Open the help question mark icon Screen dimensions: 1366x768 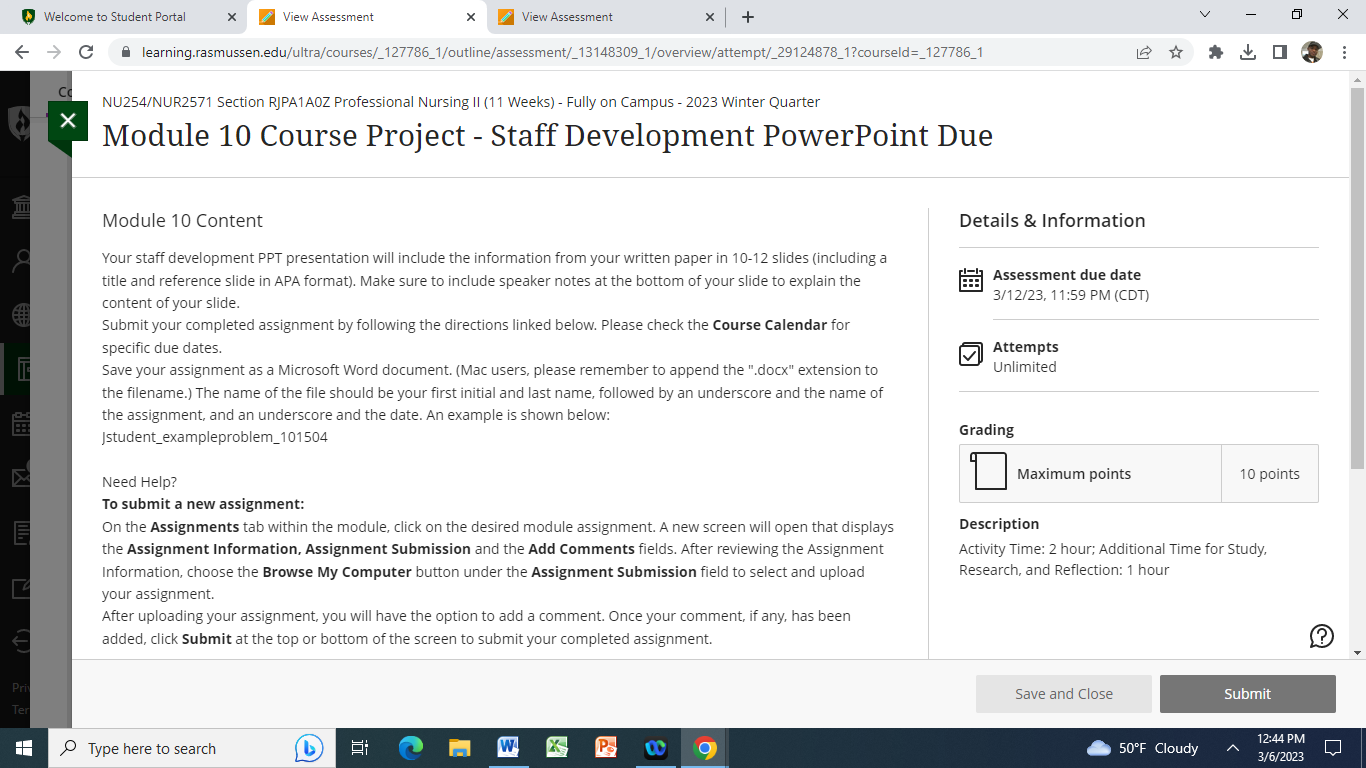click(x=1322, y=636)
